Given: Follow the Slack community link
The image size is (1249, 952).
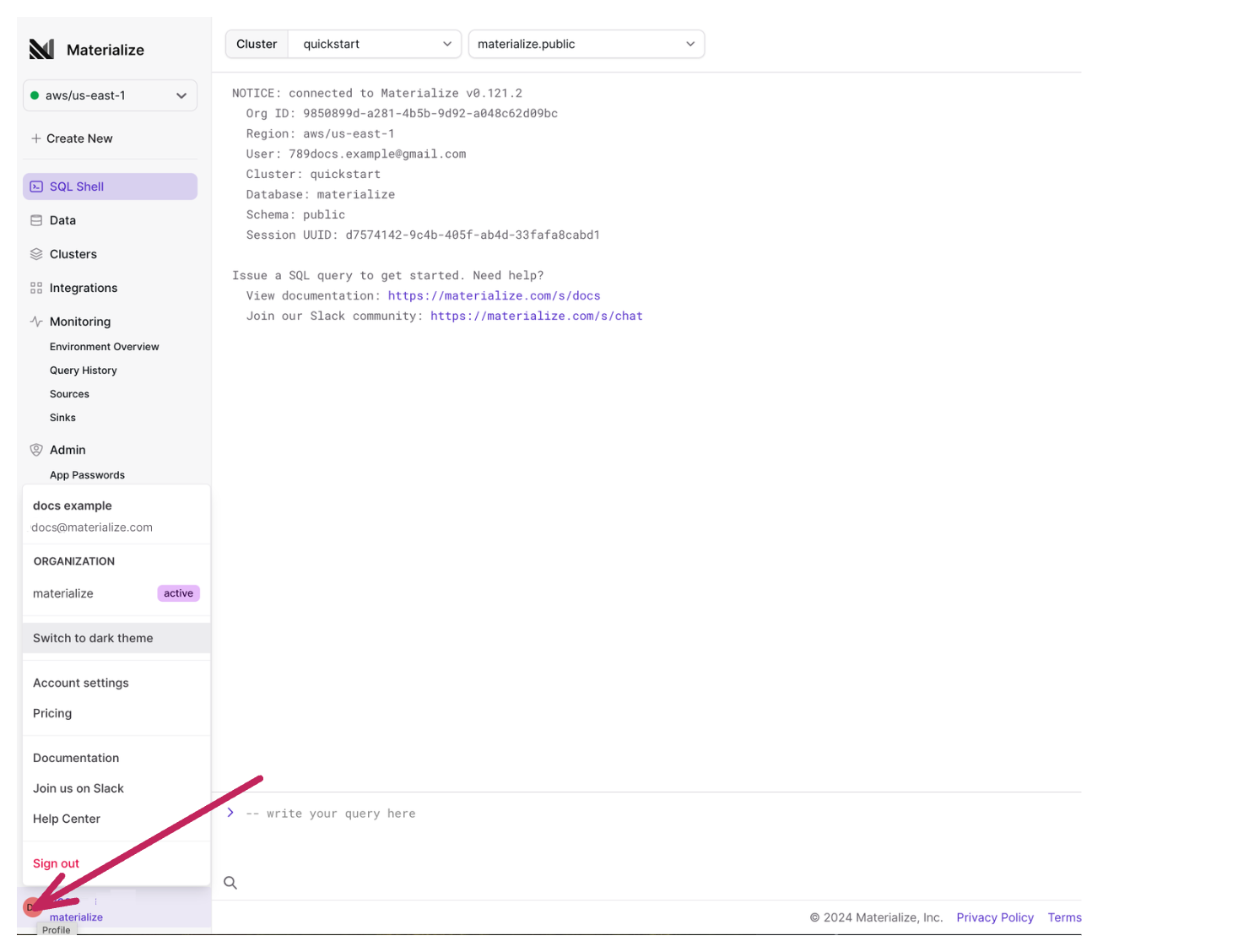Looking at the screenshot, I should pos(536,315).
